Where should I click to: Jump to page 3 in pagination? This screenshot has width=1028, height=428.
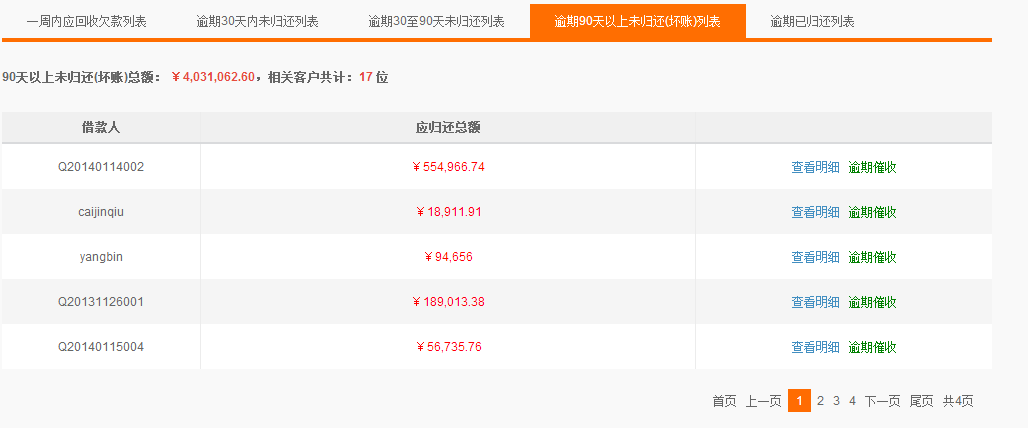pyautogui.click(x=836, y=401)
